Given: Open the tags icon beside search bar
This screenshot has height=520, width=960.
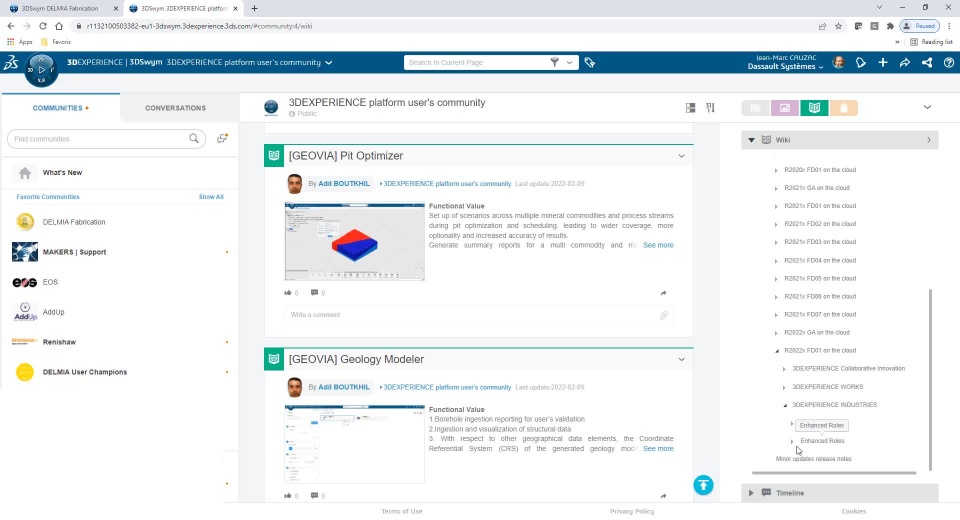Looking at the screenshot, I should (590, 62).
